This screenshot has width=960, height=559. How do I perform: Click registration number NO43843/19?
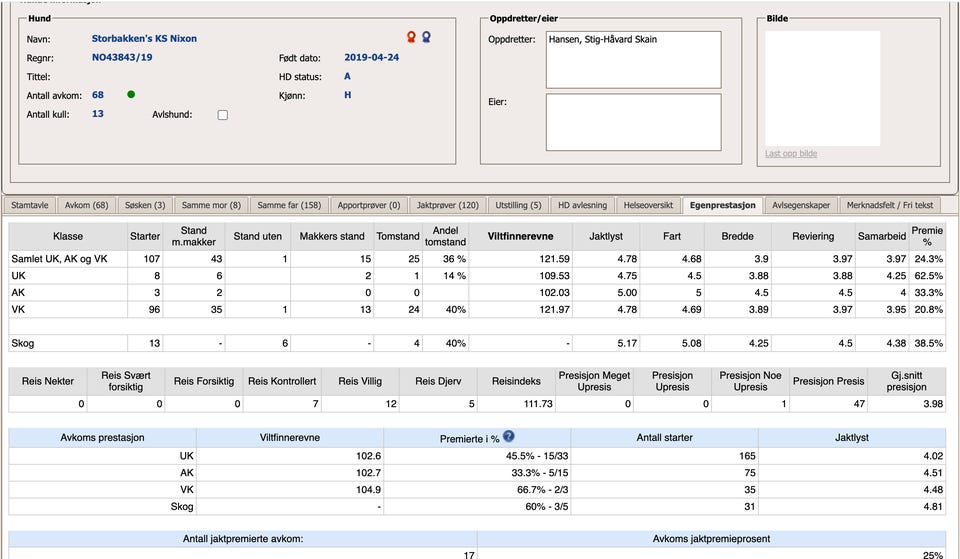click(122, 58)
